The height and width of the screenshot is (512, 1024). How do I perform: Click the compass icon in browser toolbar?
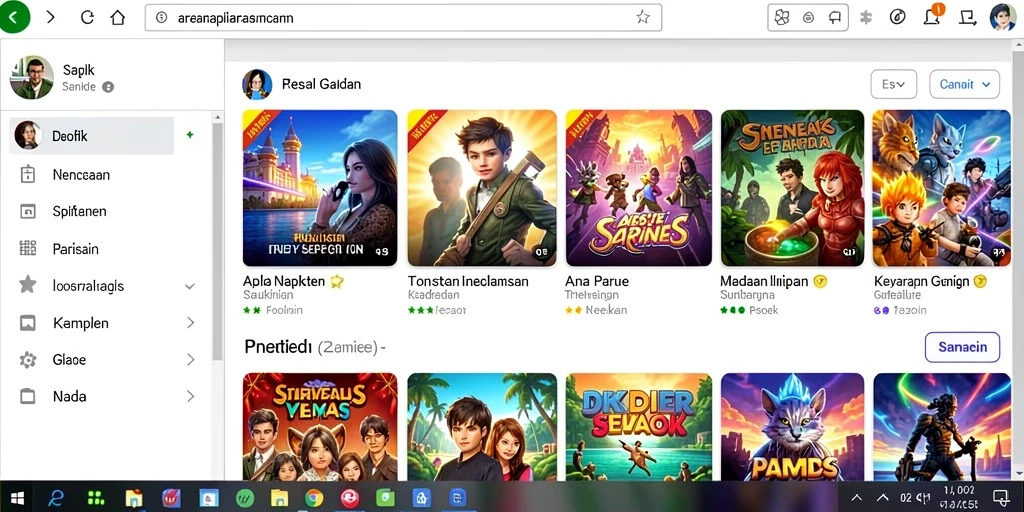click(897, 18)
